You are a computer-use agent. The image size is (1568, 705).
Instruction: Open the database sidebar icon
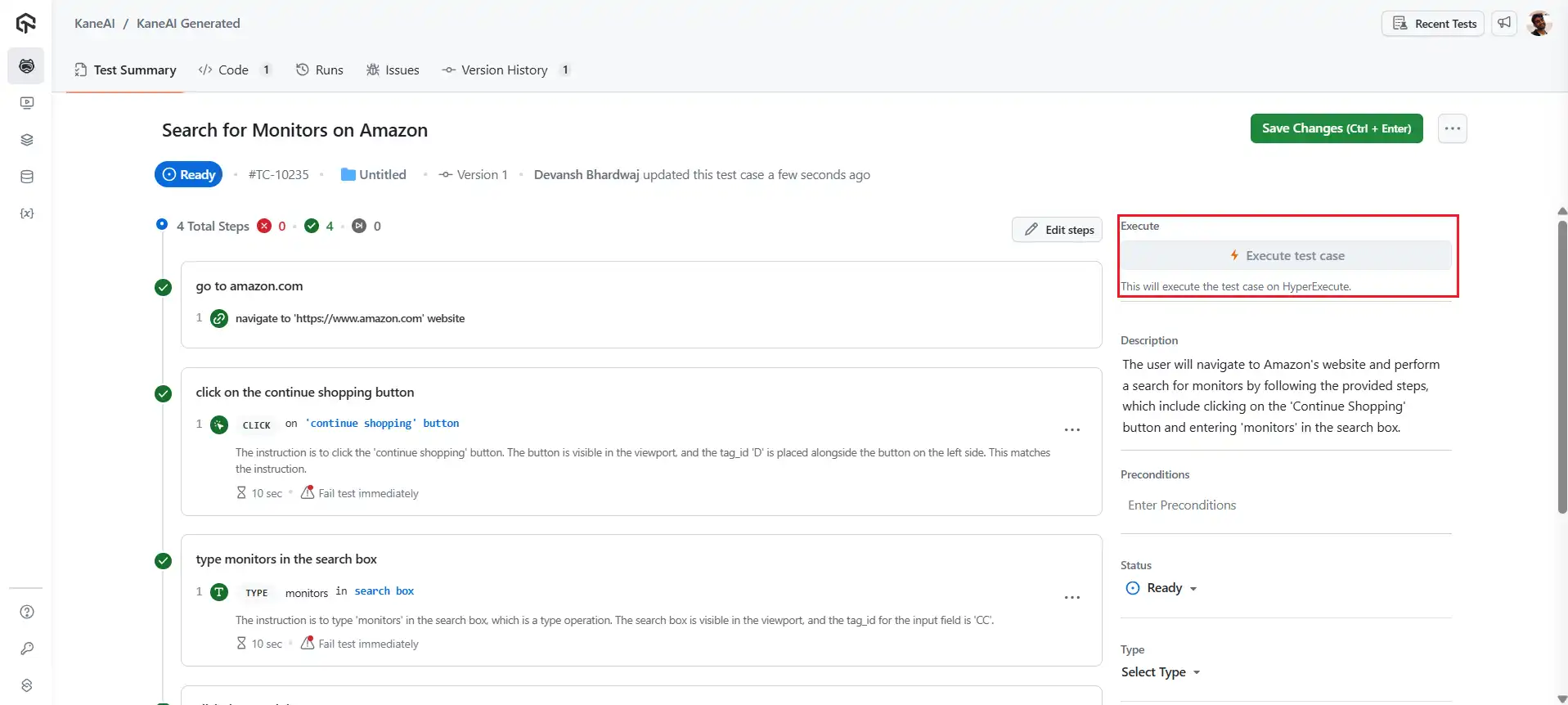pyautogui.click(x=26, y=177)
